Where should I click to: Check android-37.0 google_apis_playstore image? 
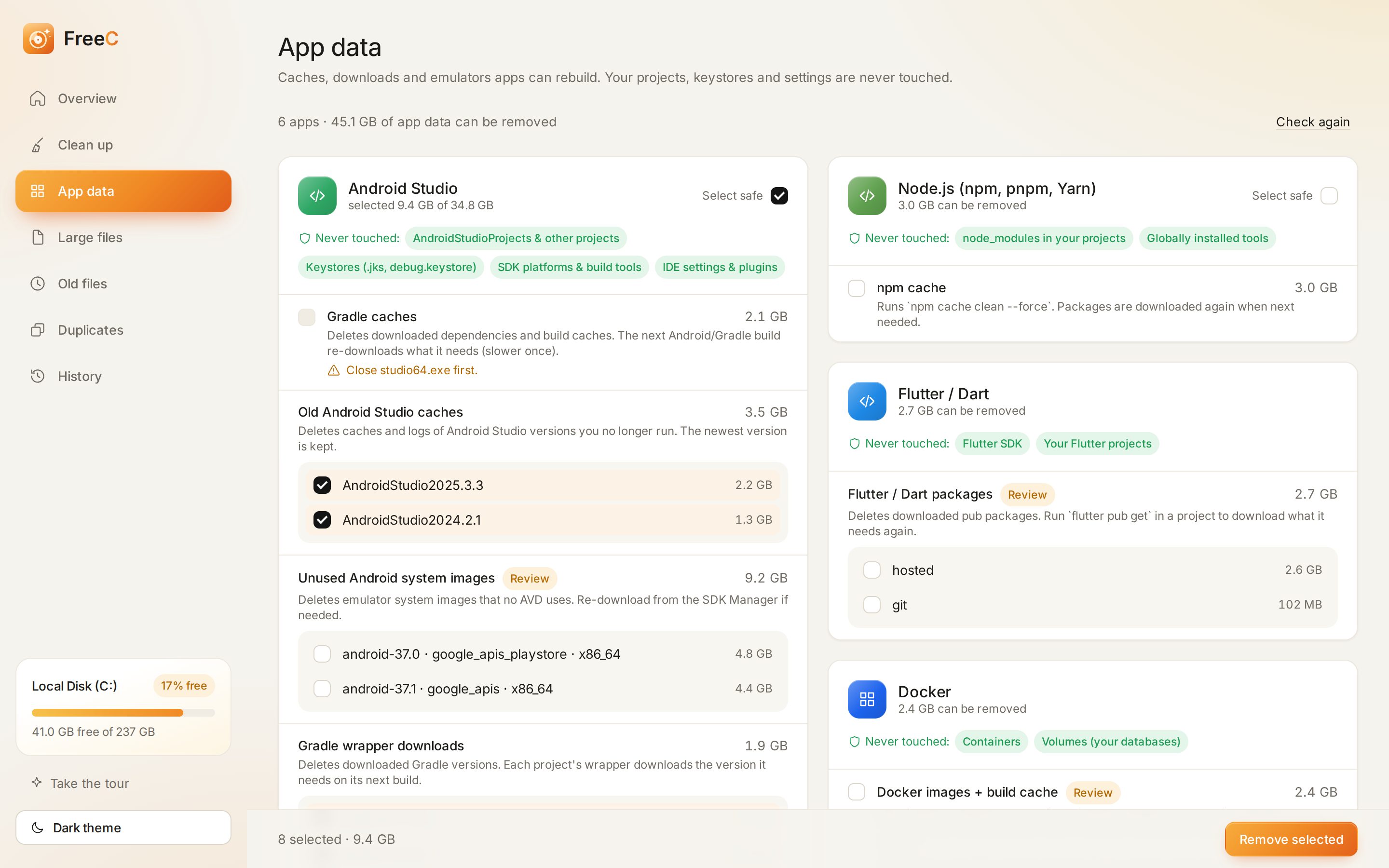point(322,654)
